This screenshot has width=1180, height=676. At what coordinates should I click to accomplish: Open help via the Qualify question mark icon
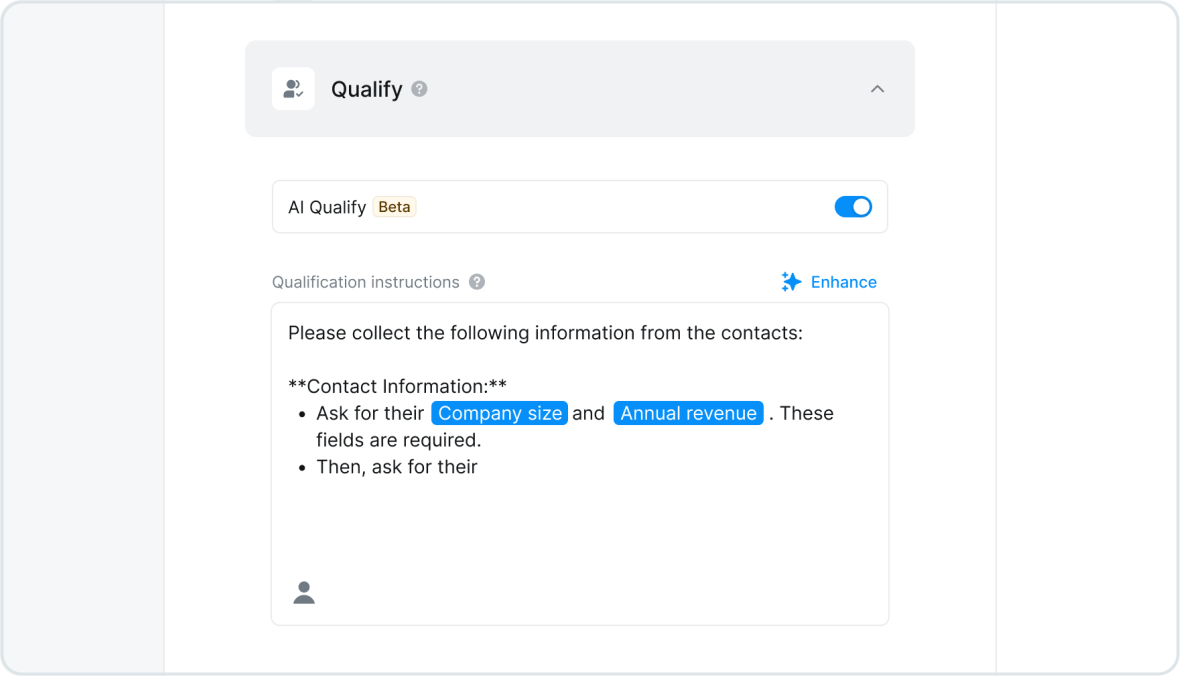click(x=418, y=89)
